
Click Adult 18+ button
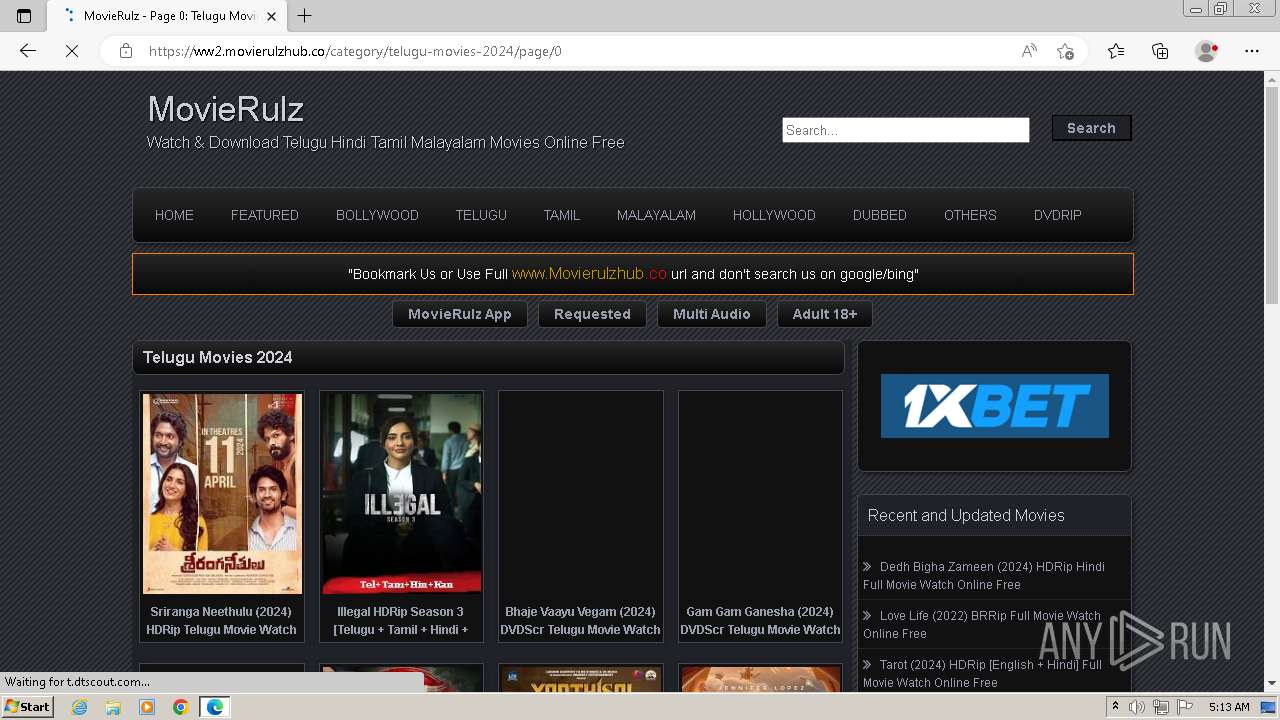pos(824,314)
